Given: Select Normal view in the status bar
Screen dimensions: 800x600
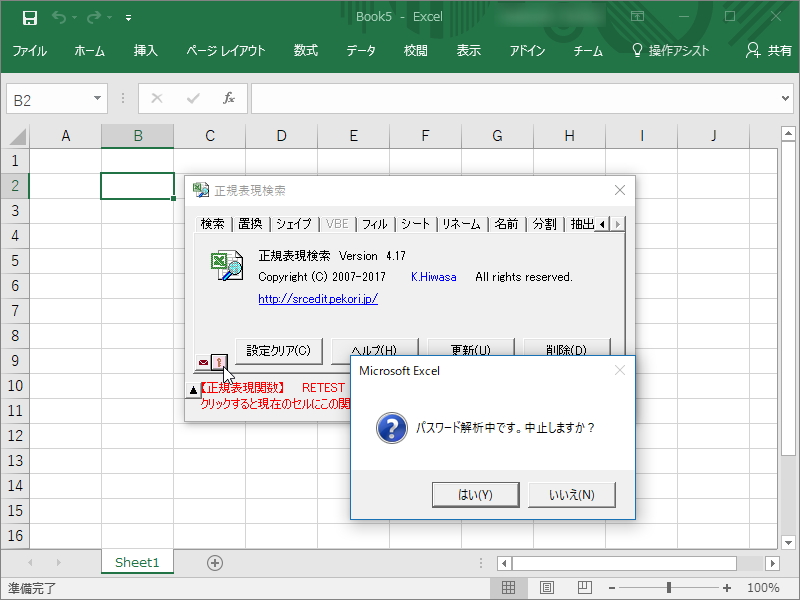Looking at the screenshot, I should pos(508,588).
